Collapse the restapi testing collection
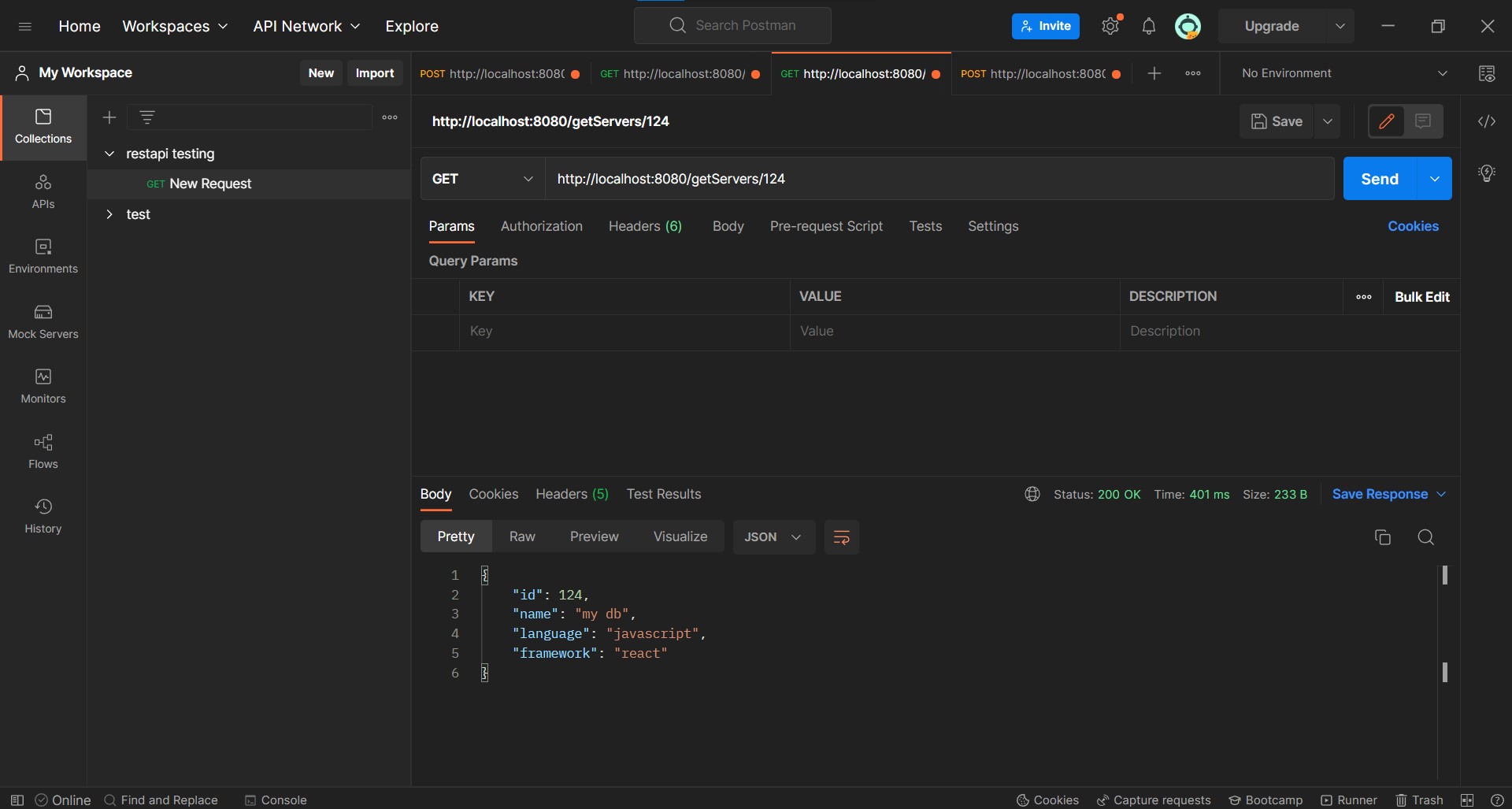Image resolution: width=1512 pixels, height=809 pixels. (x=109, y=154)
